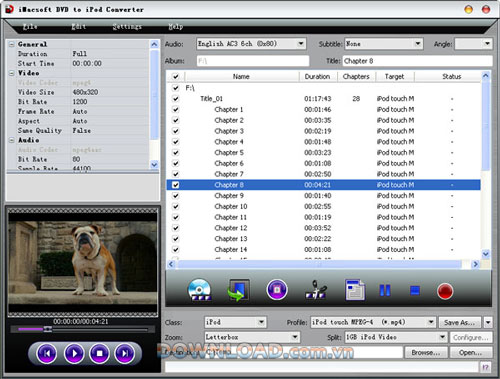Click the Status column header

[x=452, y=77]
